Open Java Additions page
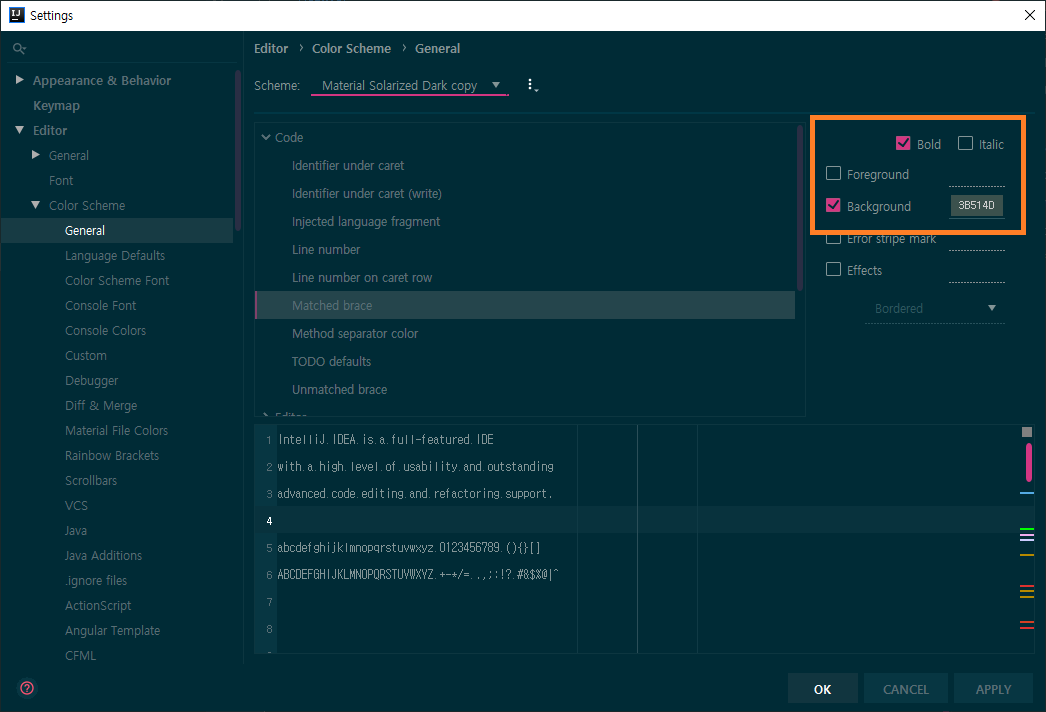This screenshot has height=712, width=1046. point(103,556)
